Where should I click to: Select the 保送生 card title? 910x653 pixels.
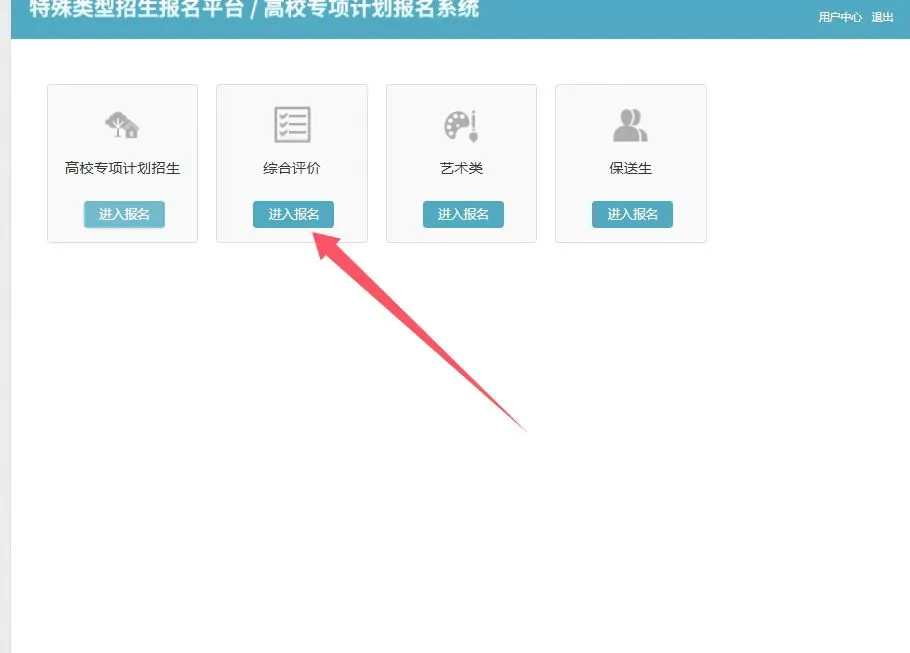[630, 168]
